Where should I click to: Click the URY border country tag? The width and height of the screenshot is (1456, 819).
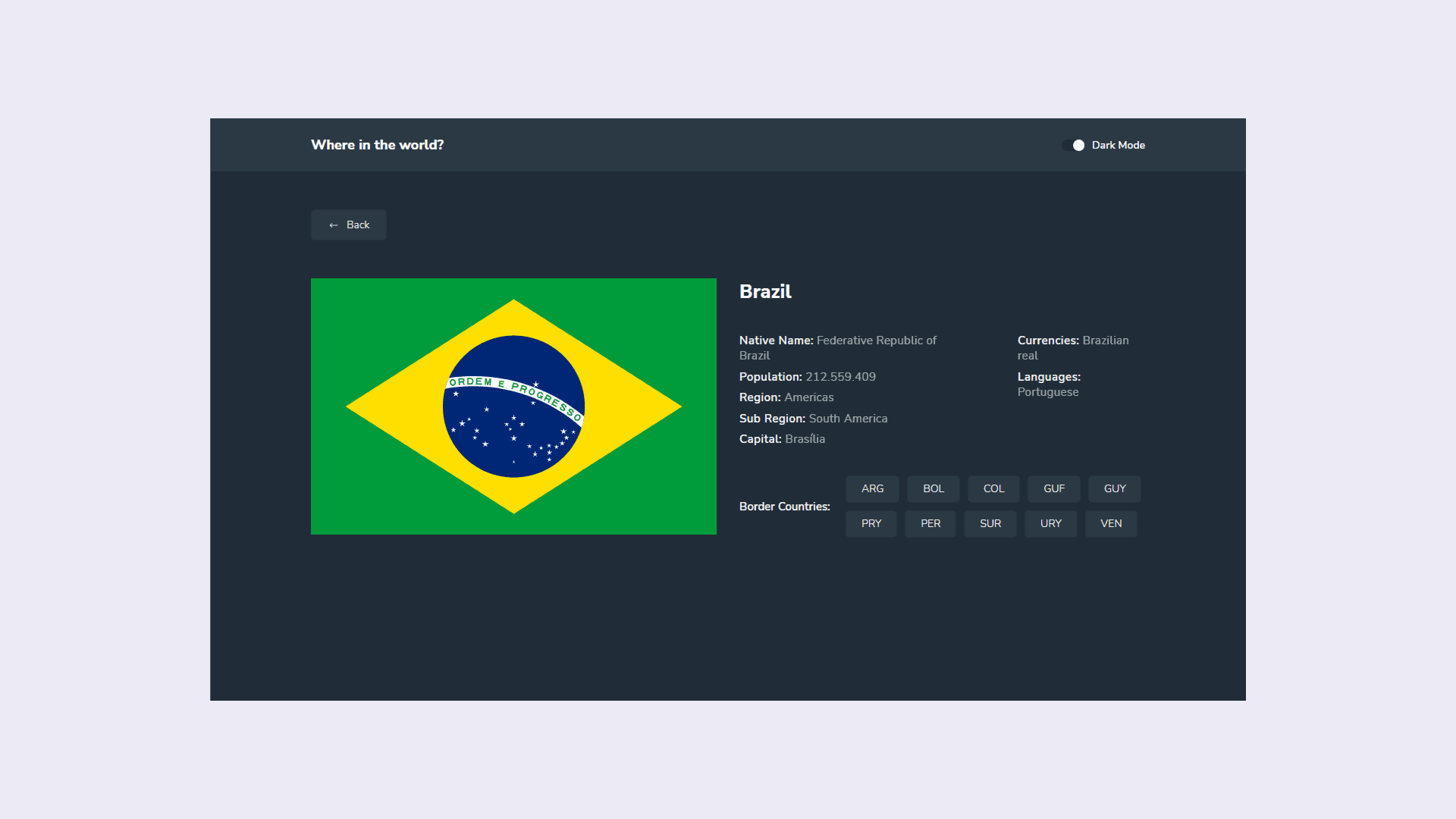pyautogui.click(x=1051, y=522)
